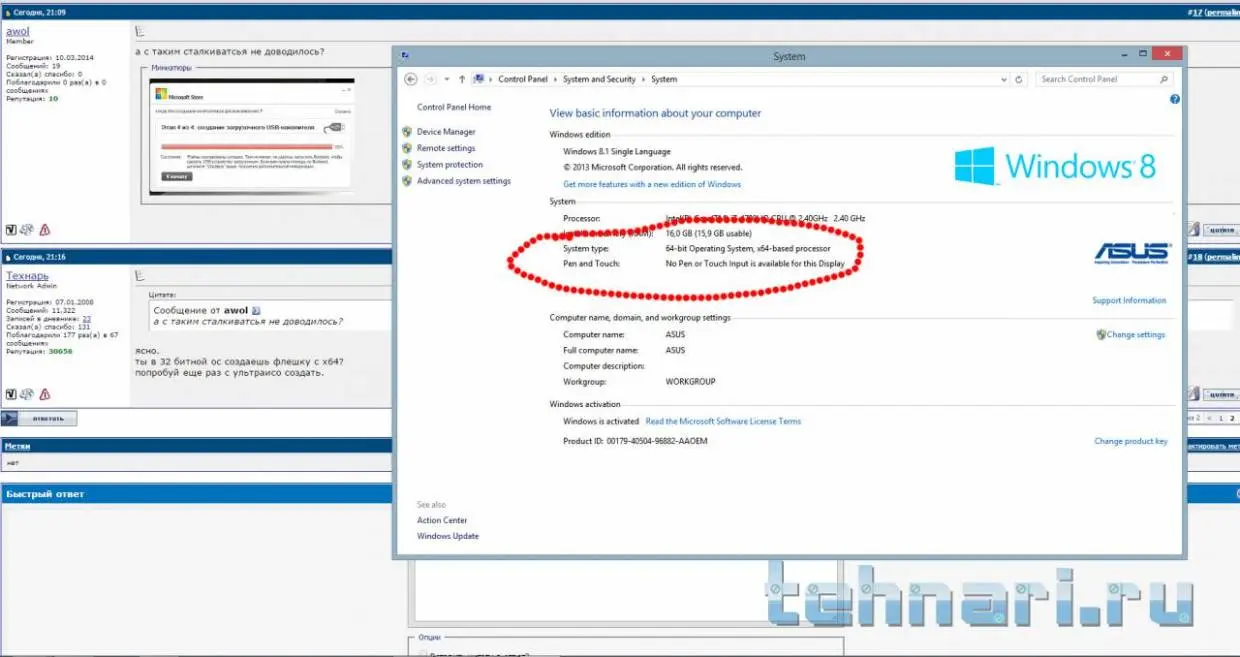Click Change product key link
The width and height of the screenshot is (1240, 657).
pos(1131,441)
